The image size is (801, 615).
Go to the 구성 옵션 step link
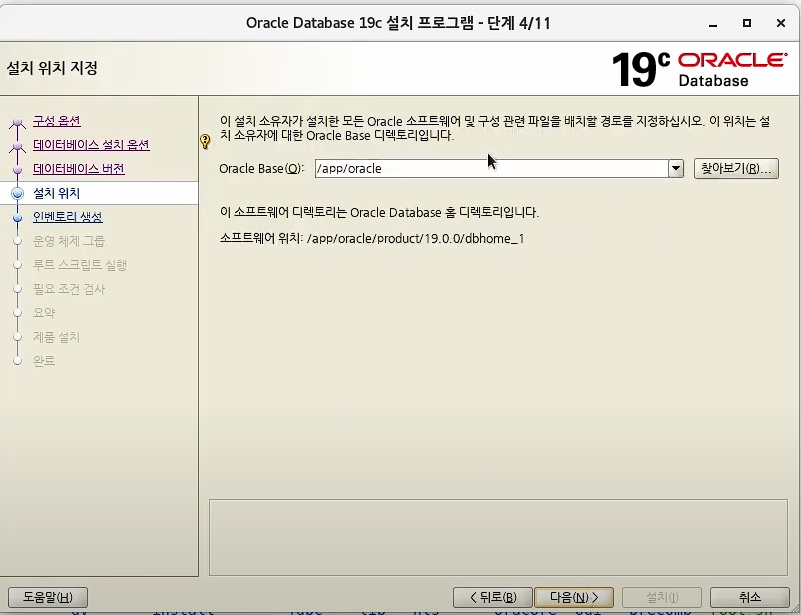[57, 121]
